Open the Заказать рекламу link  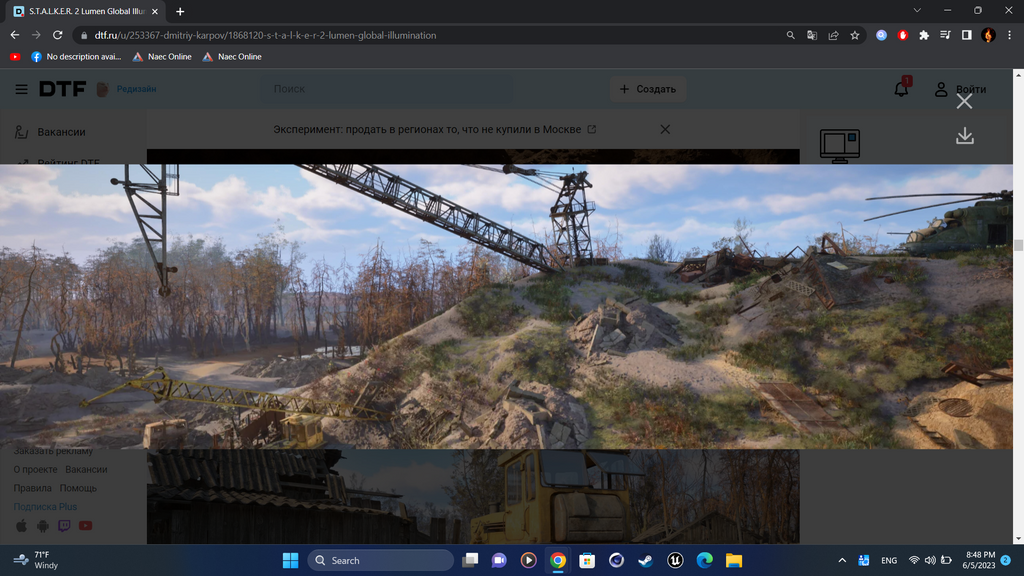click(53, 451)
